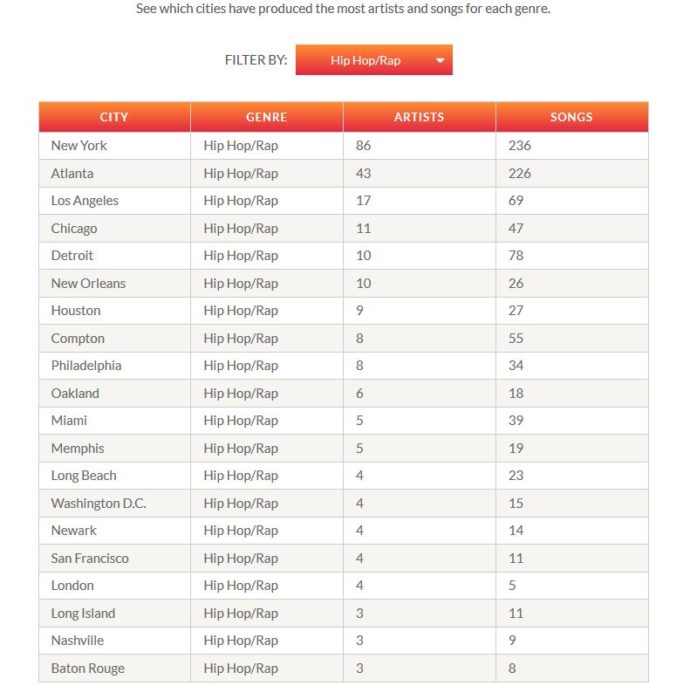This screenshot has width=690, height=686.
Task: Click the New Orleans city cell
Action: [114, 283]
